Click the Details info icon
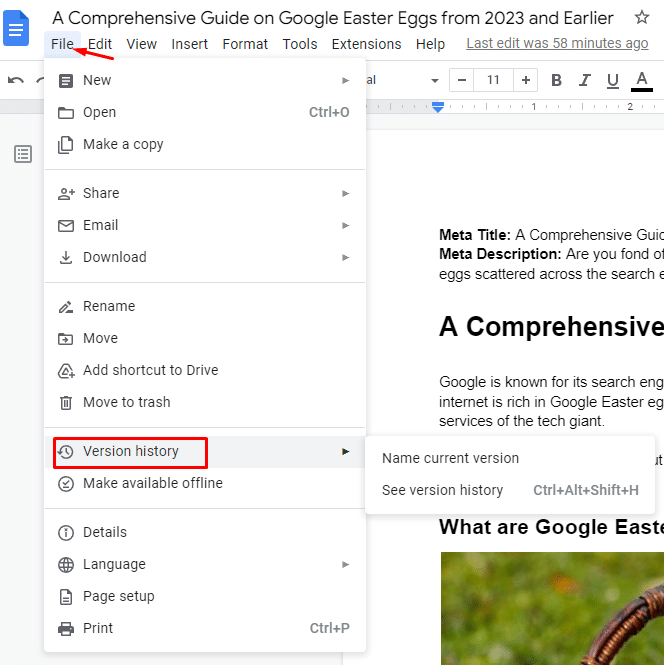664x665 pixels. [66, 533]
